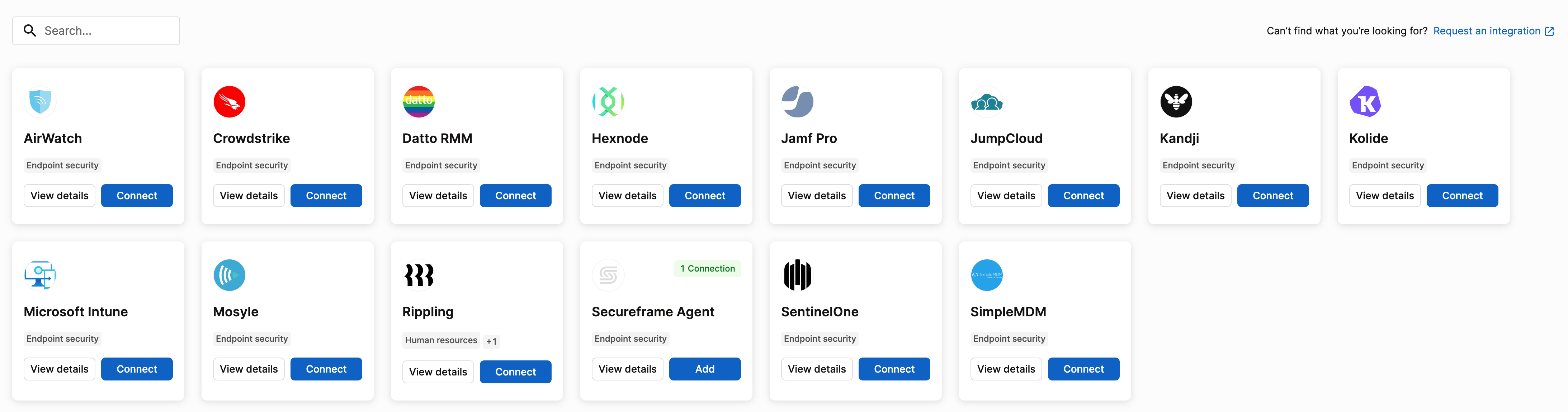View details for AirWatch
Image resolution: width=1568 pixels, height=412 pixels.
click(60, 196)
